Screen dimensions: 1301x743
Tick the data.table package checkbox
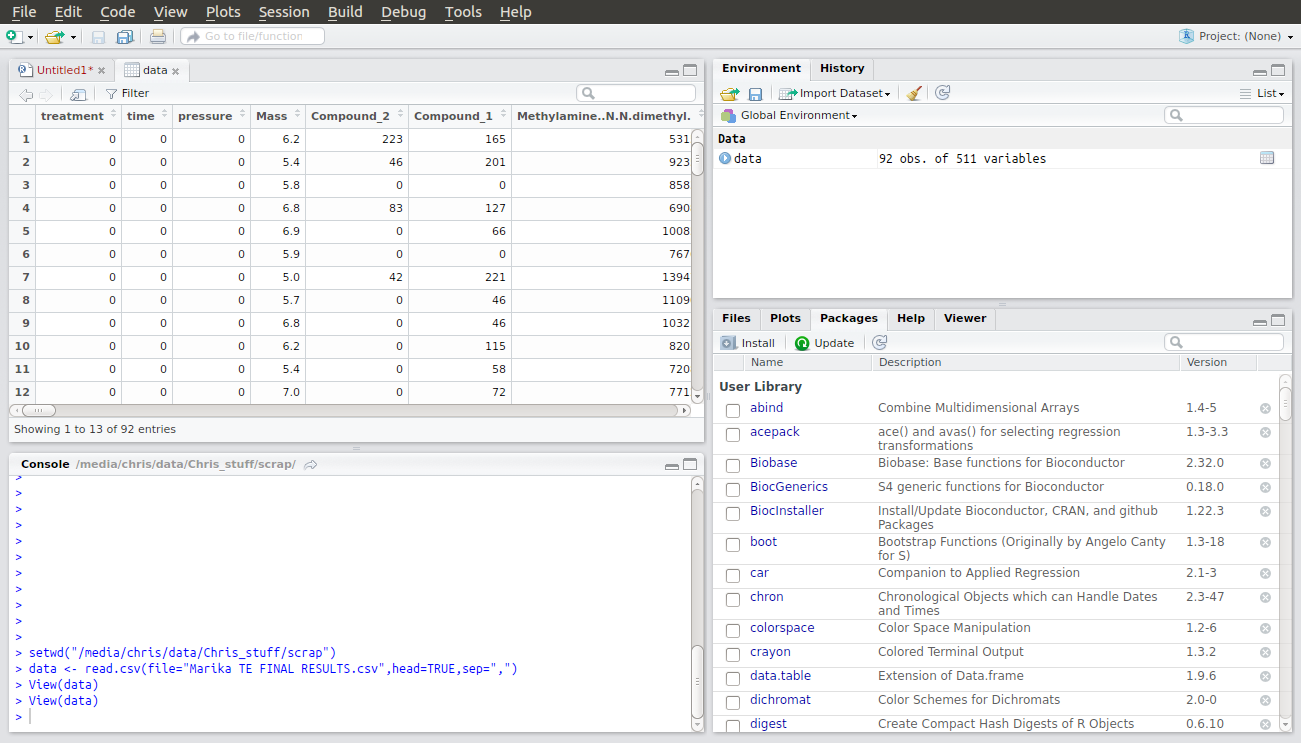pyautogui.click(x=733, y=677)
